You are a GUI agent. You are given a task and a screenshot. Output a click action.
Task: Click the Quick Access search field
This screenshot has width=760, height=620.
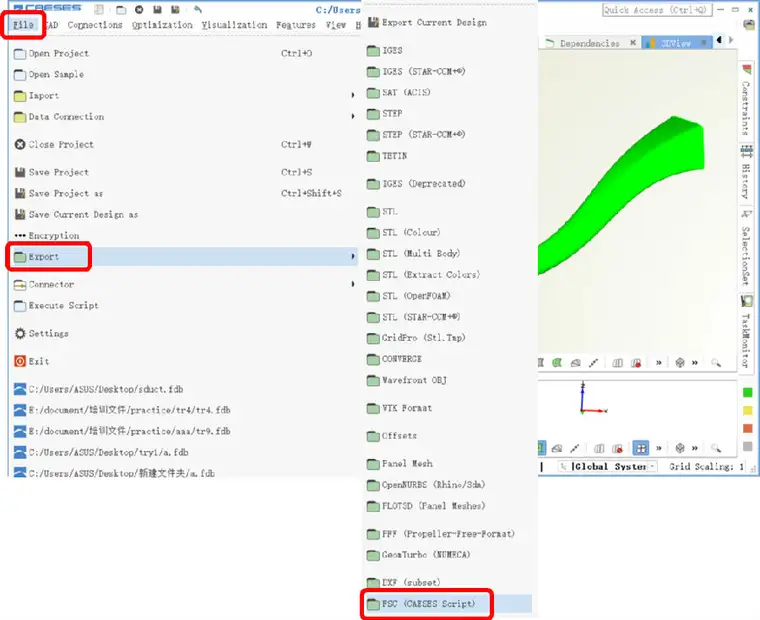[x=657, y=10]
